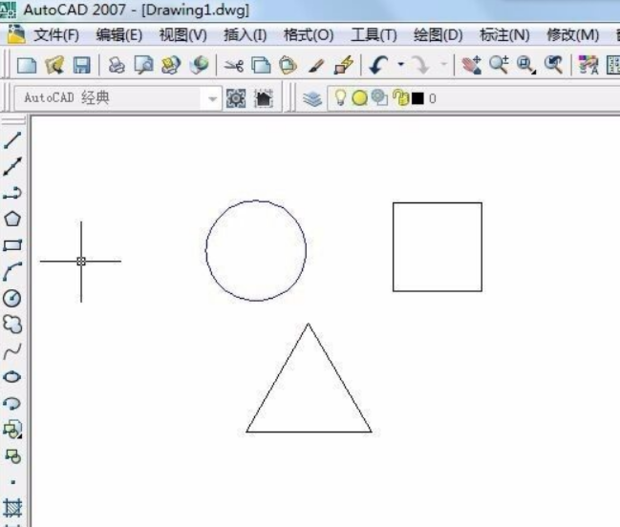Image resolution: width=620 pixels, height=527 pixels.
Task: Open the Redo history dropdown arrow
Action: tap(444, 64)
